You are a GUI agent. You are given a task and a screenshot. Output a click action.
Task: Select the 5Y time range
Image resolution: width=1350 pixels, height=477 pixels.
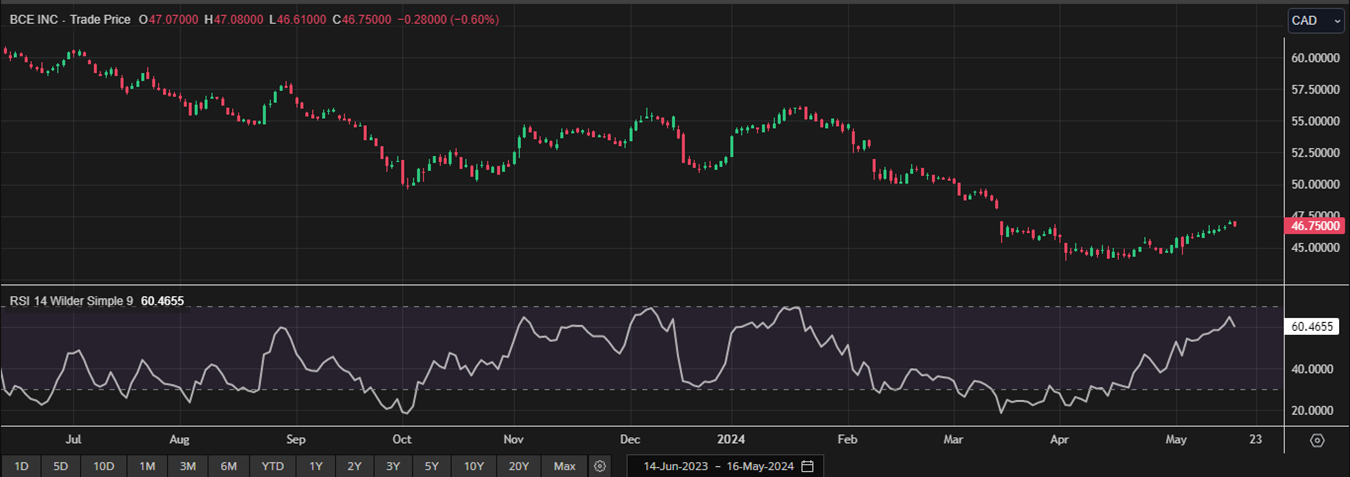pyautogui.click(x=431, y=466)
